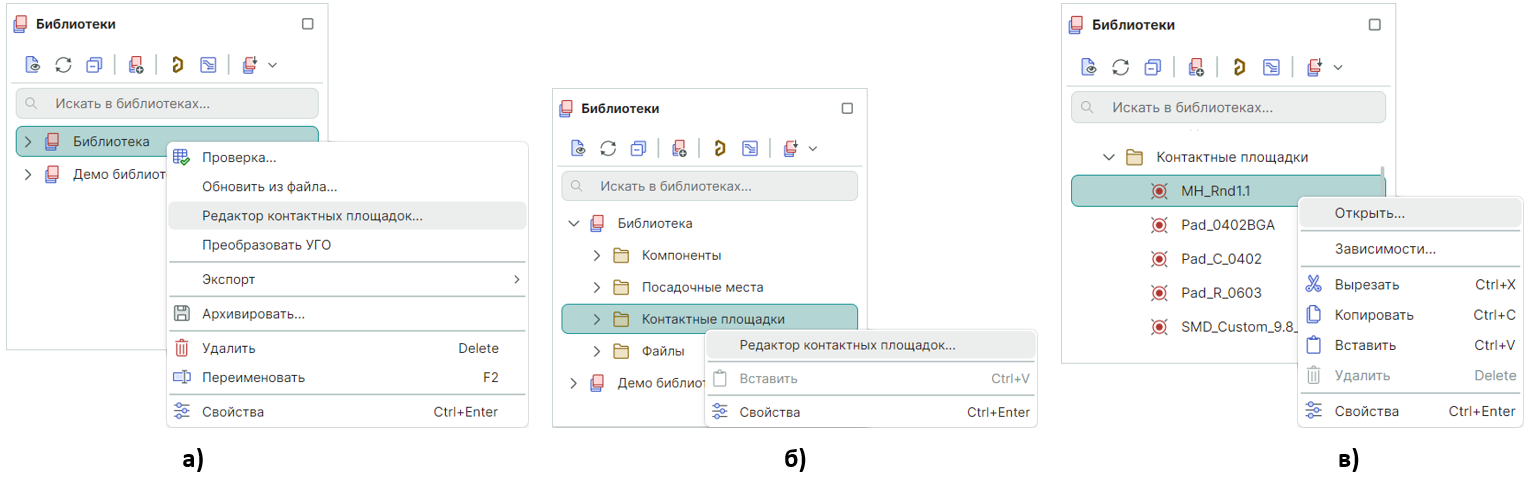Screen dimensions: 1533x489
Task: Click the routing diagram icon in panel в toolbar
Action: pos(1271,67)
